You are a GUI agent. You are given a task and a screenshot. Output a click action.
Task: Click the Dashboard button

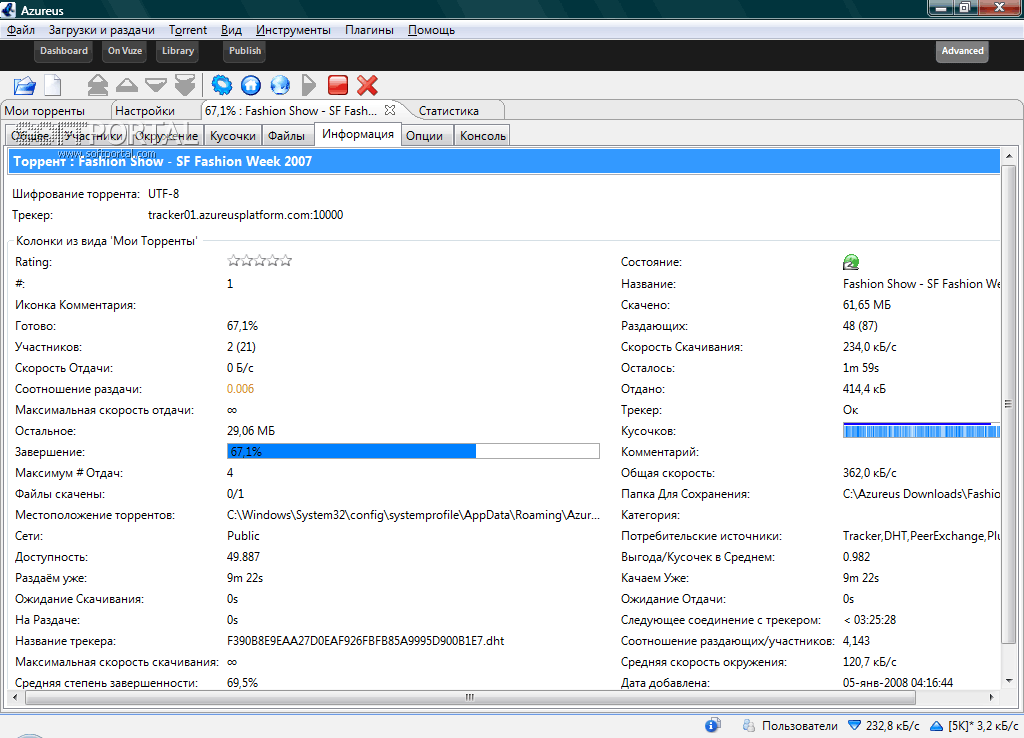click(63, 51)
